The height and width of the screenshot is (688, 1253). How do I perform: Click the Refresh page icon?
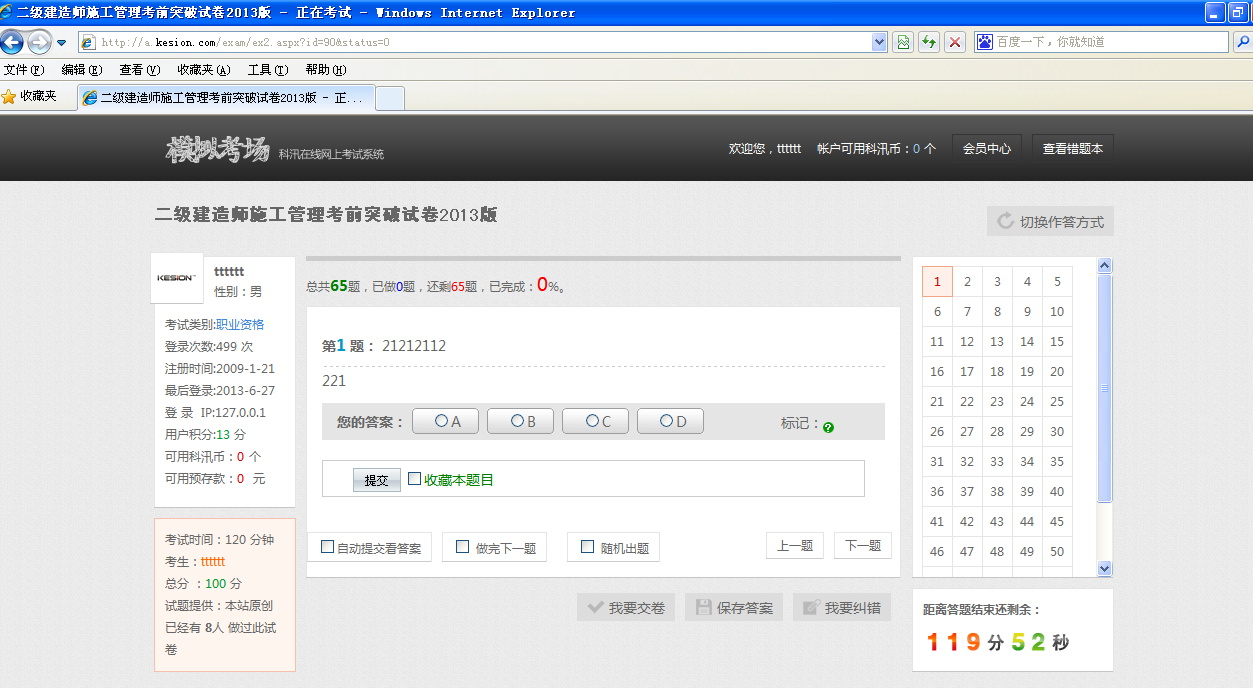click(x=929, y=42)
